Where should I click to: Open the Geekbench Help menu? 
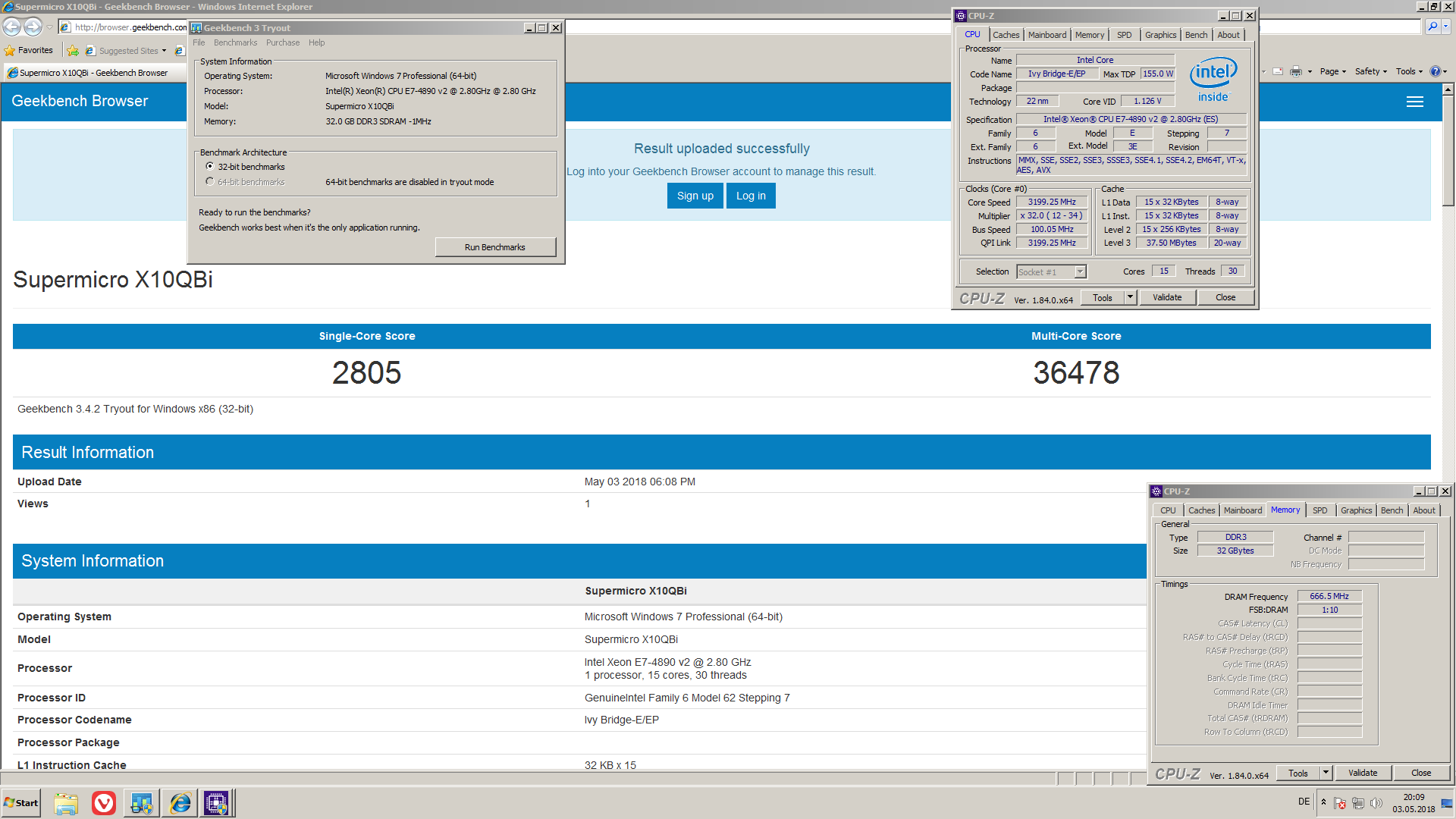316,42
